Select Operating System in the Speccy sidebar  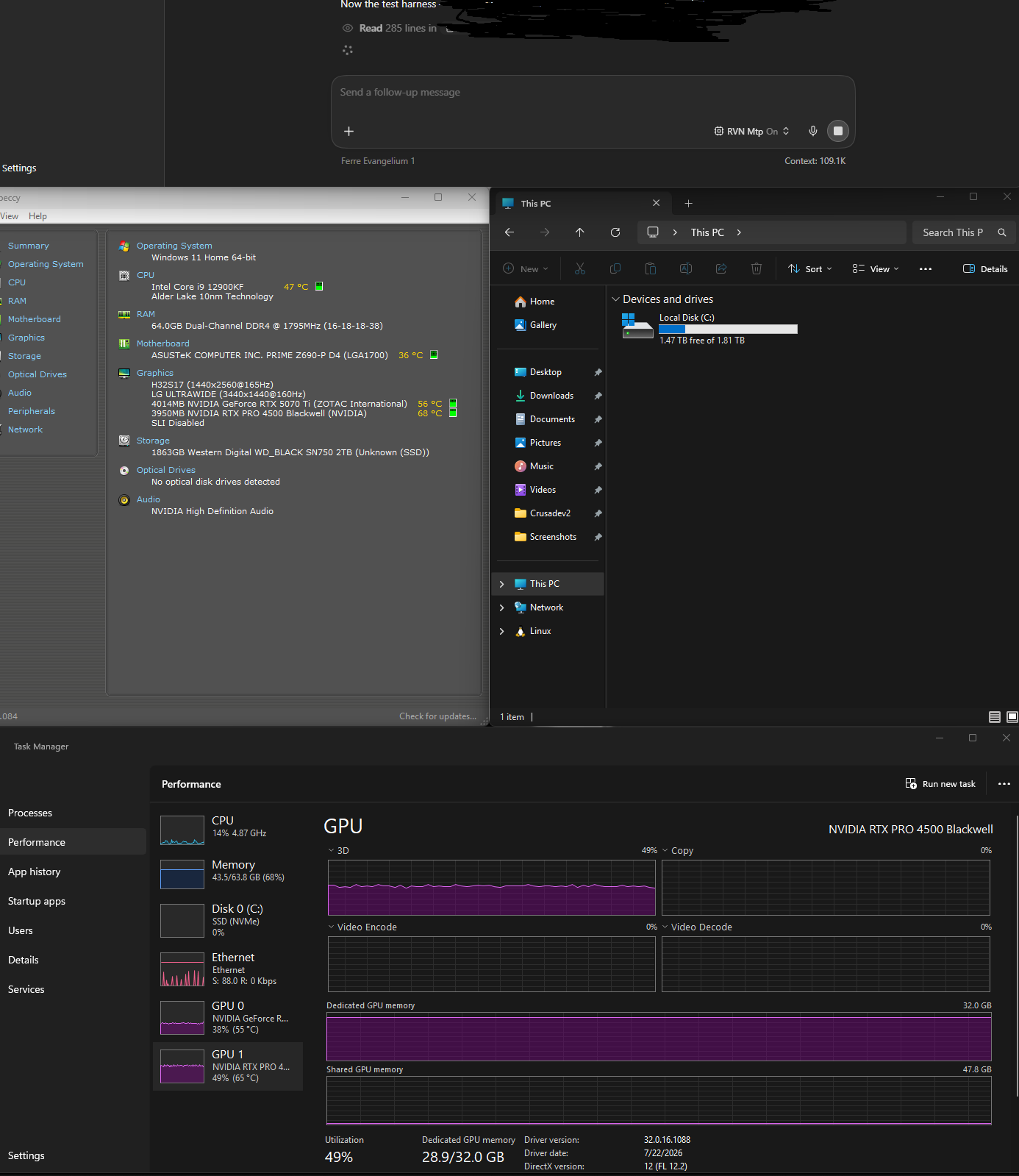point(46,264)
